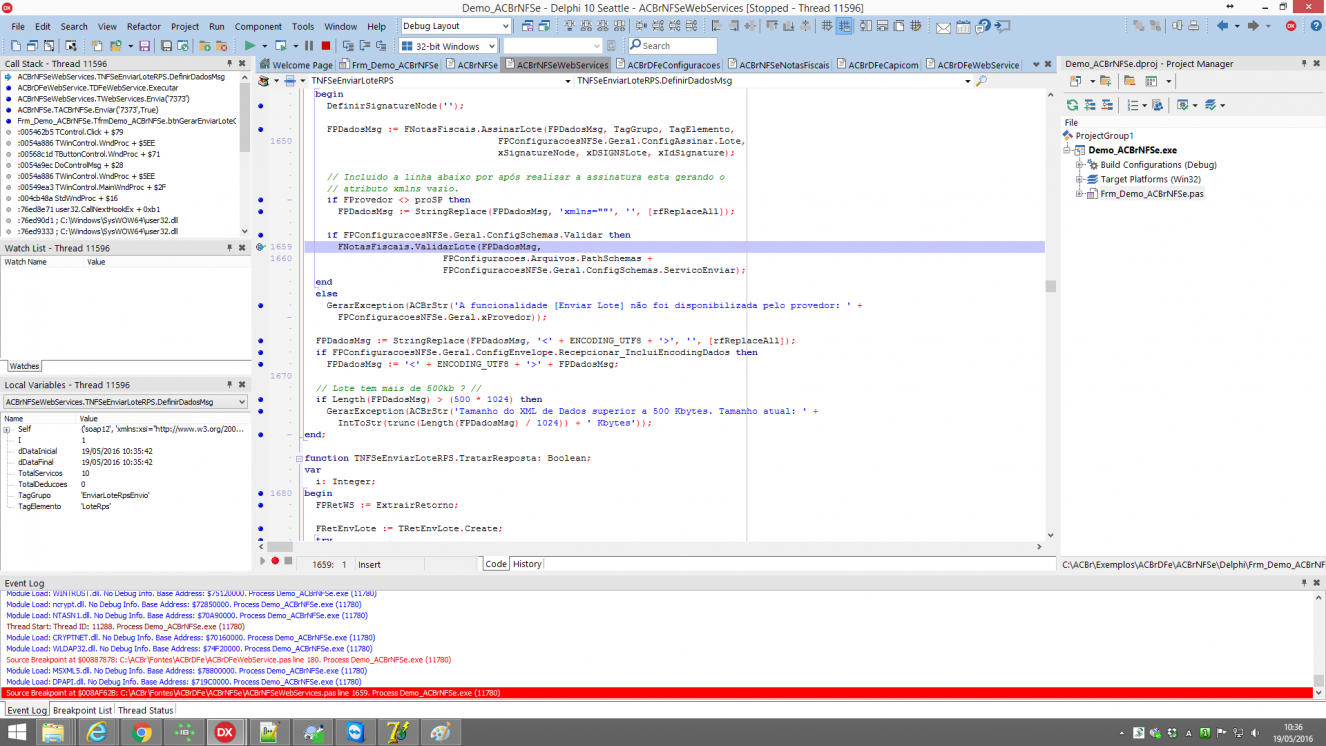Click the Save Desktop layout icon
Screen dimensions: 1326x746
pos(527,26)
